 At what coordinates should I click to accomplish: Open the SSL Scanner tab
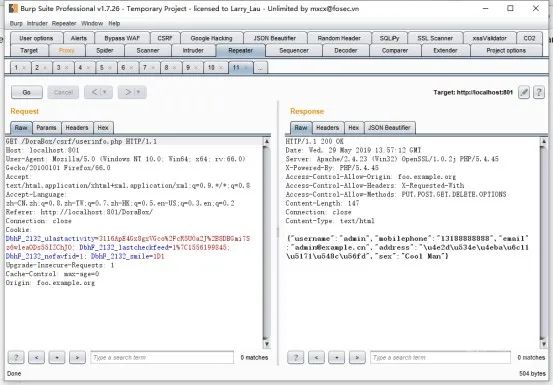(435, 38)
